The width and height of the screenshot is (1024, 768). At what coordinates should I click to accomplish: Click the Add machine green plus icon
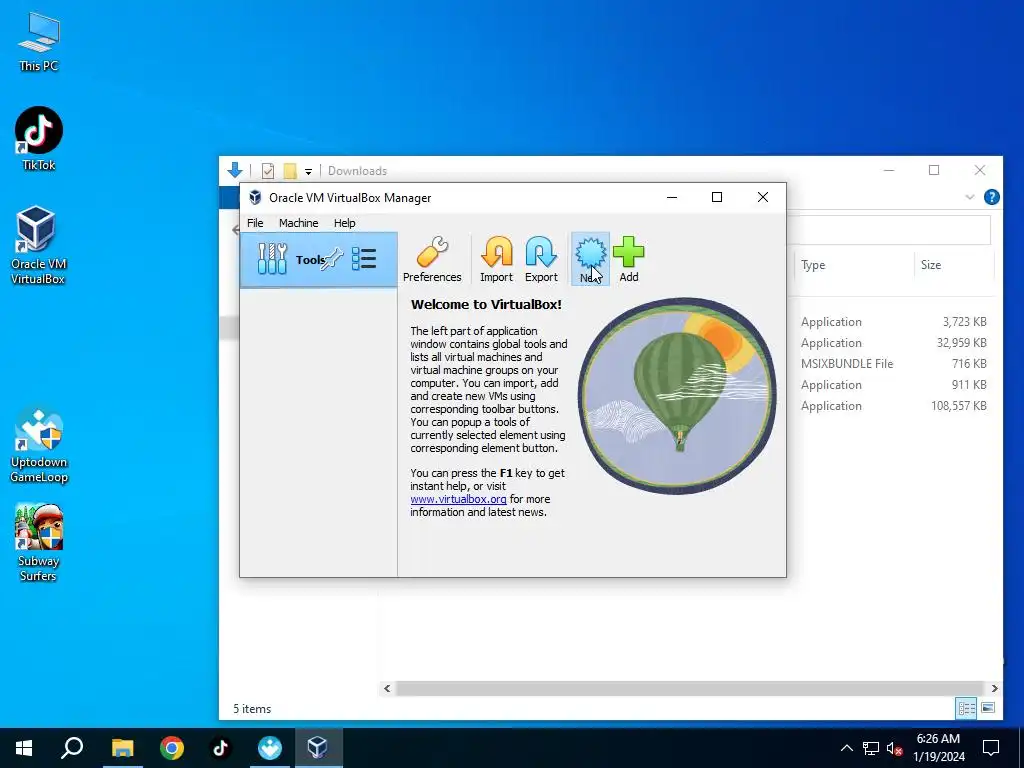pos(628,259)
